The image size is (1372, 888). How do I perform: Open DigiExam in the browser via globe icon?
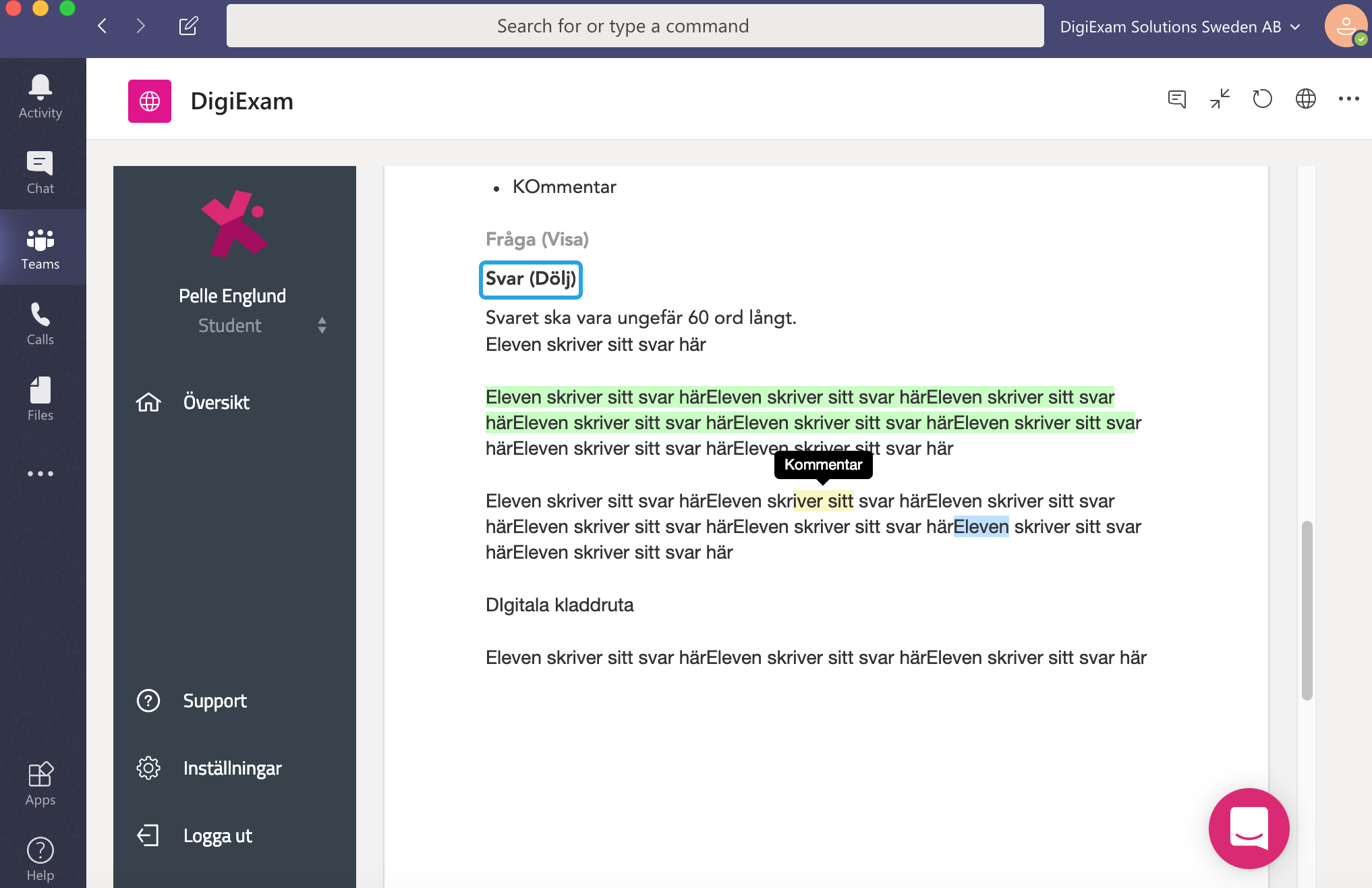pos(1306,99)
